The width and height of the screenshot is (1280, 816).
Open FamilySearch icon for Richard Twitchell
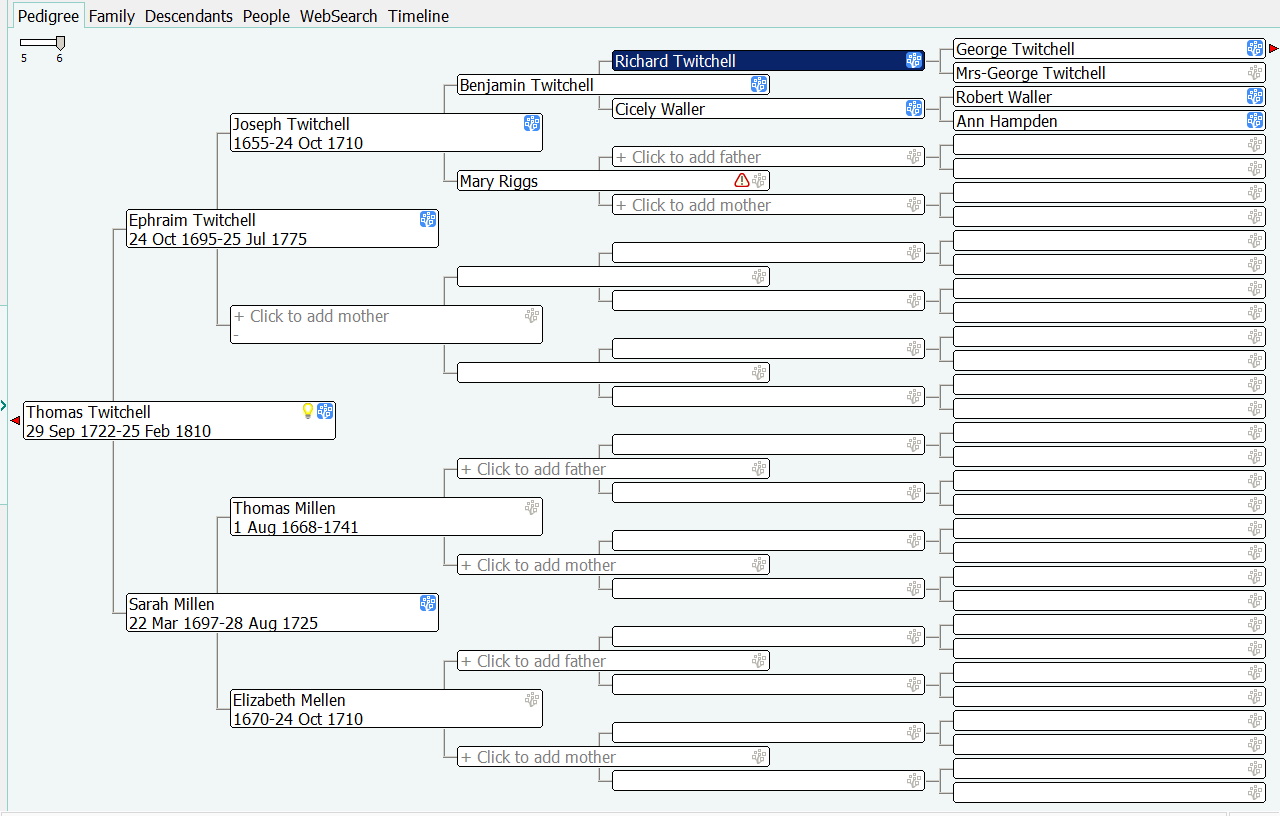click(x=914, y=61)
